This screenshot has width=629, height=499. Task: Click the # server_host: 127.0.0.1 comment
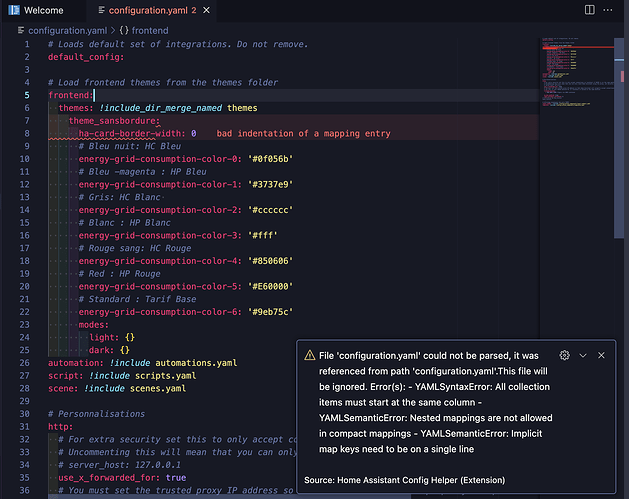coord(120,465)
